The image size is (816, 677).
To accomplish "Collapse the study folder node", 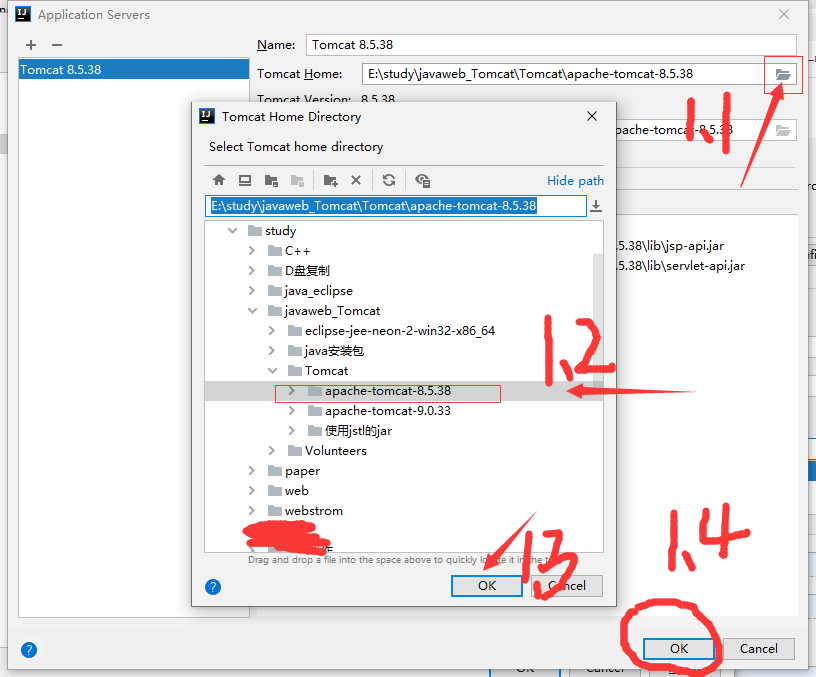I will pyautogui.click(x=233, y=231).
